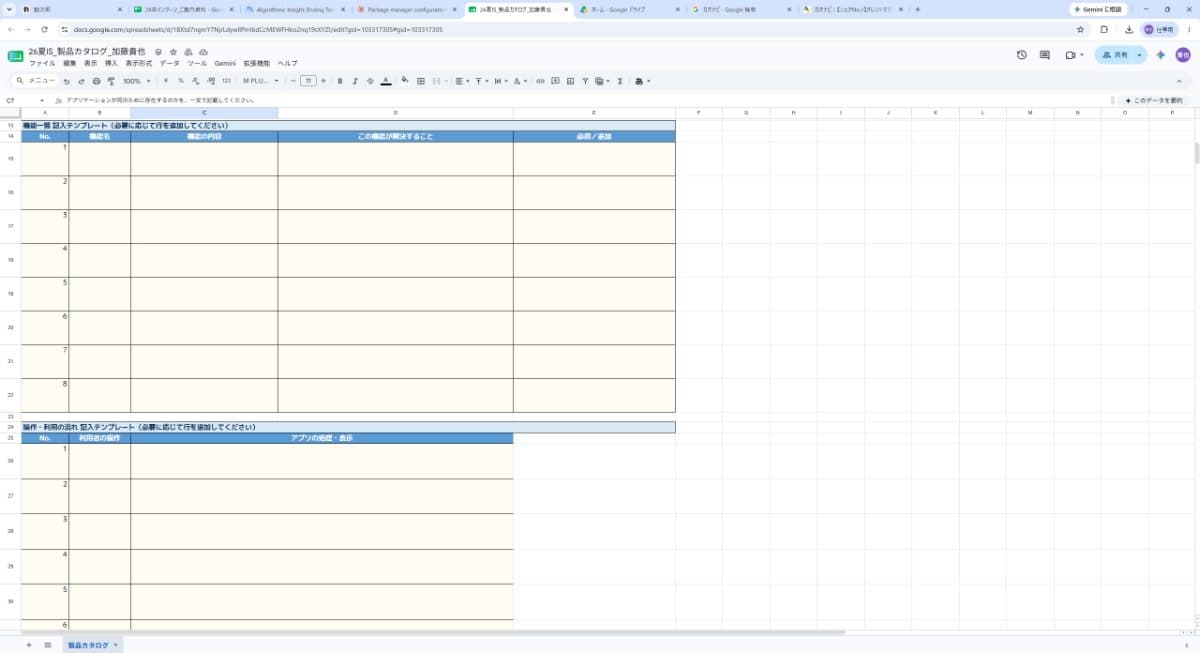Screen dimensions: 1200x653
Task: Open the fill color paint bucket
Action: tap(404, 81)
